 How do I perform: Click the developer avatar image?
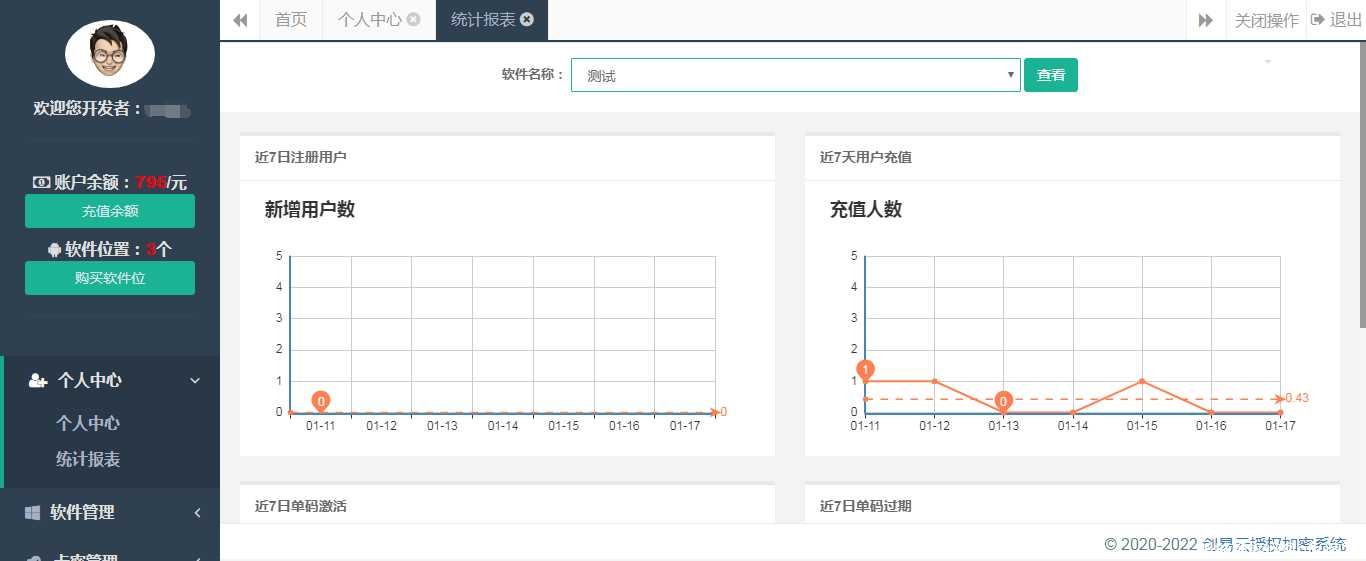pos(110,53)
